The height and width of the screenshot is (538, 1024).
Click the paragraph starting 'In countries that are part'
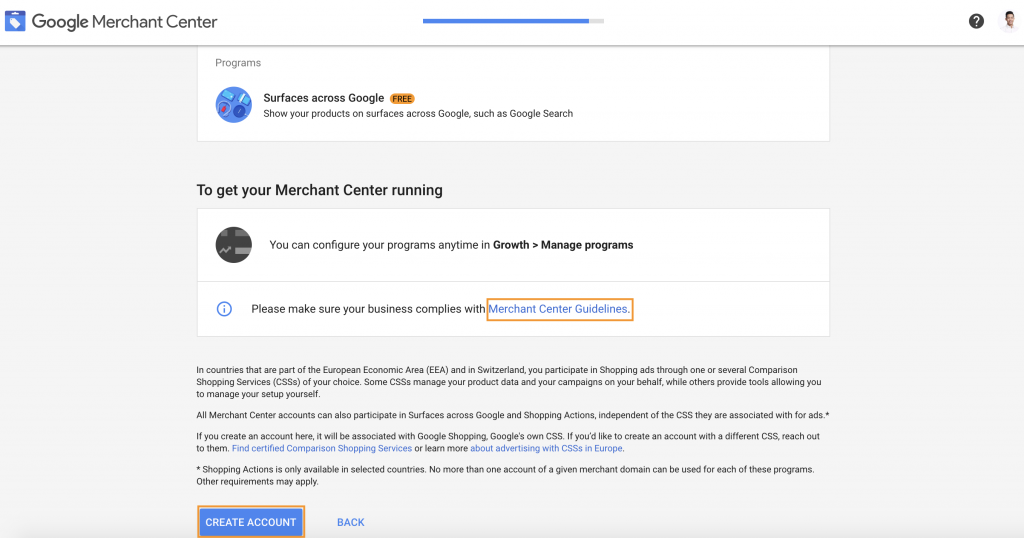tap(509, 382)
